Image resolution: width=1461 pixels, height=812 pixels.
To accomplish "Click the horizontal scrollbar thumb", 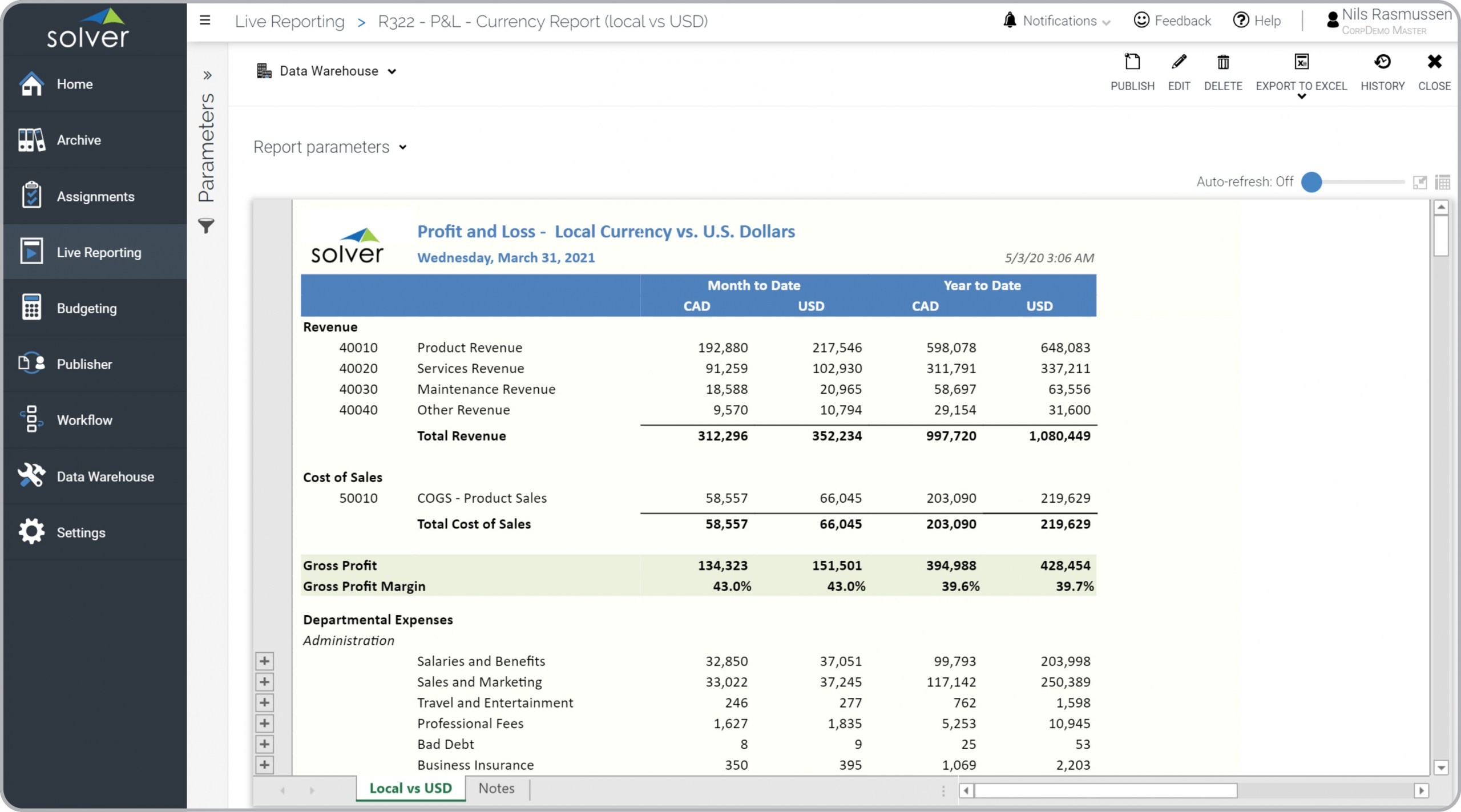I will [x=1105, y=790].
